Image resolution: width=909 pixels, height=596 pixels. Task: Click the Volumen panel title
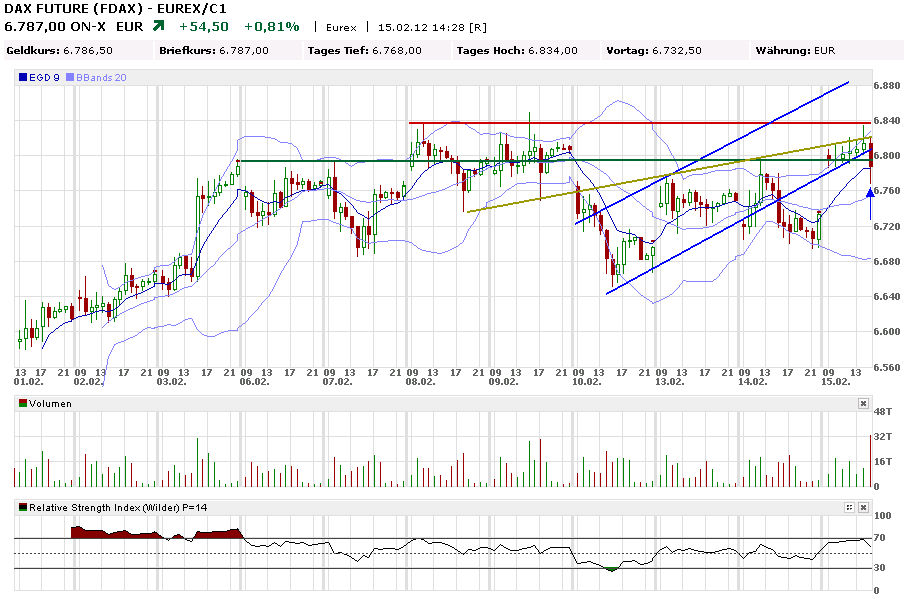50,404
